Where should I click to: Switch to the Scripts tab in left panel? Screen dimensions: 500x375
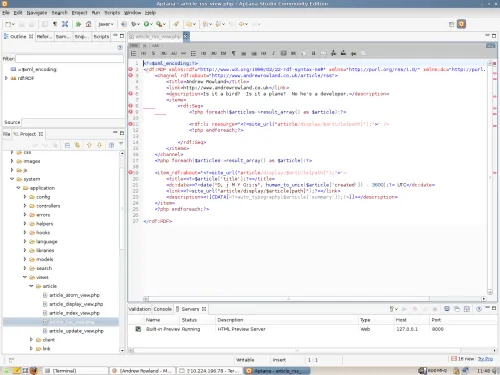click(101, 36)
